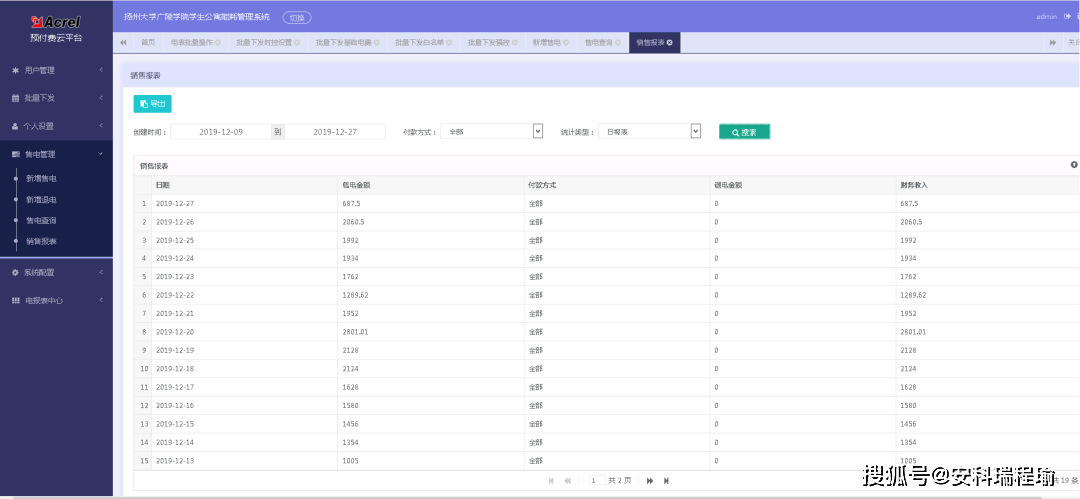
Task: Click the 财务收入 column header
Action: (x=988, y=185)
